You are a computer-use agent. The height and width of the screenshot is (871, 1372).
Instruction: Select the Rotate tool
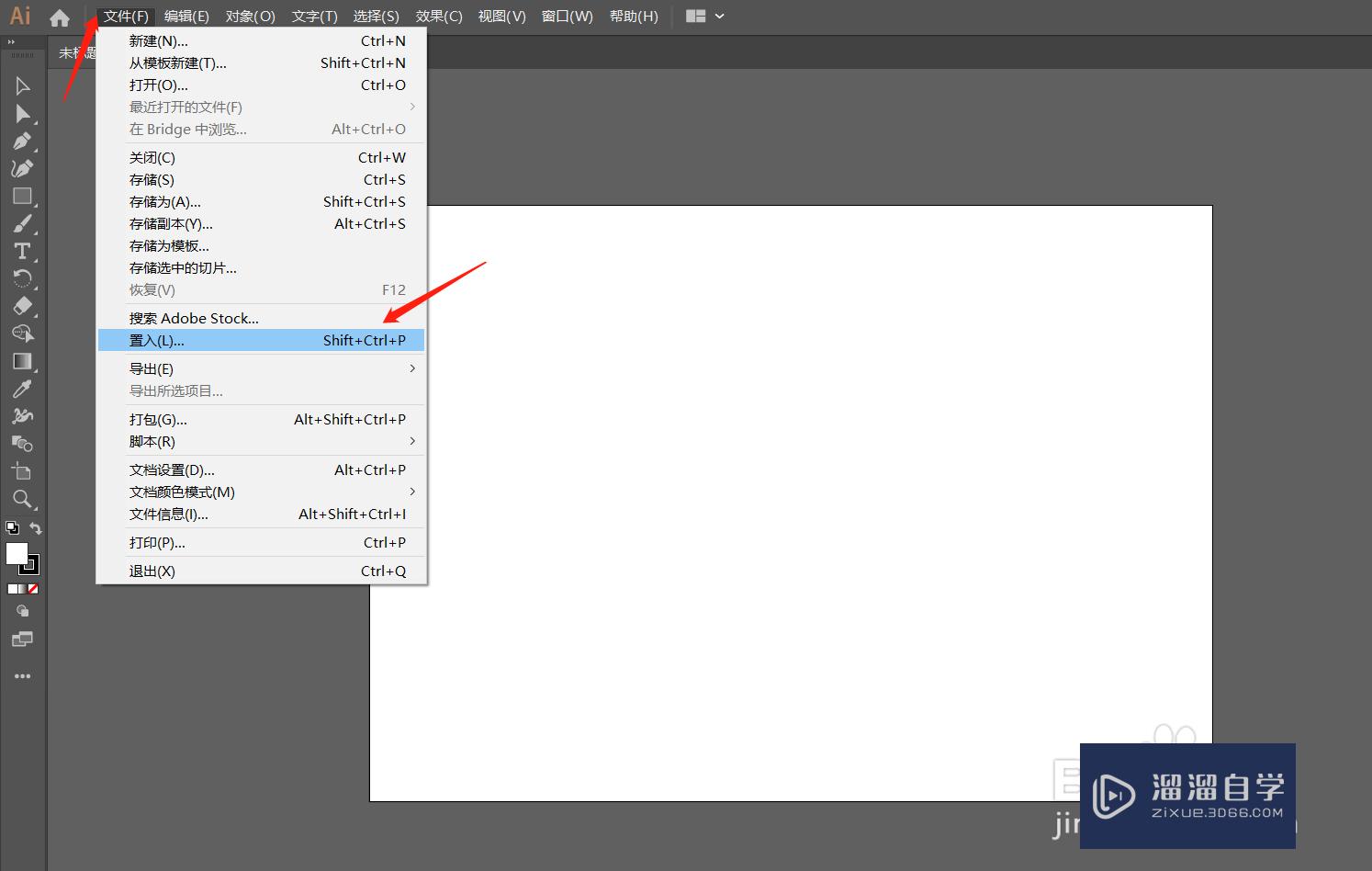23,279
